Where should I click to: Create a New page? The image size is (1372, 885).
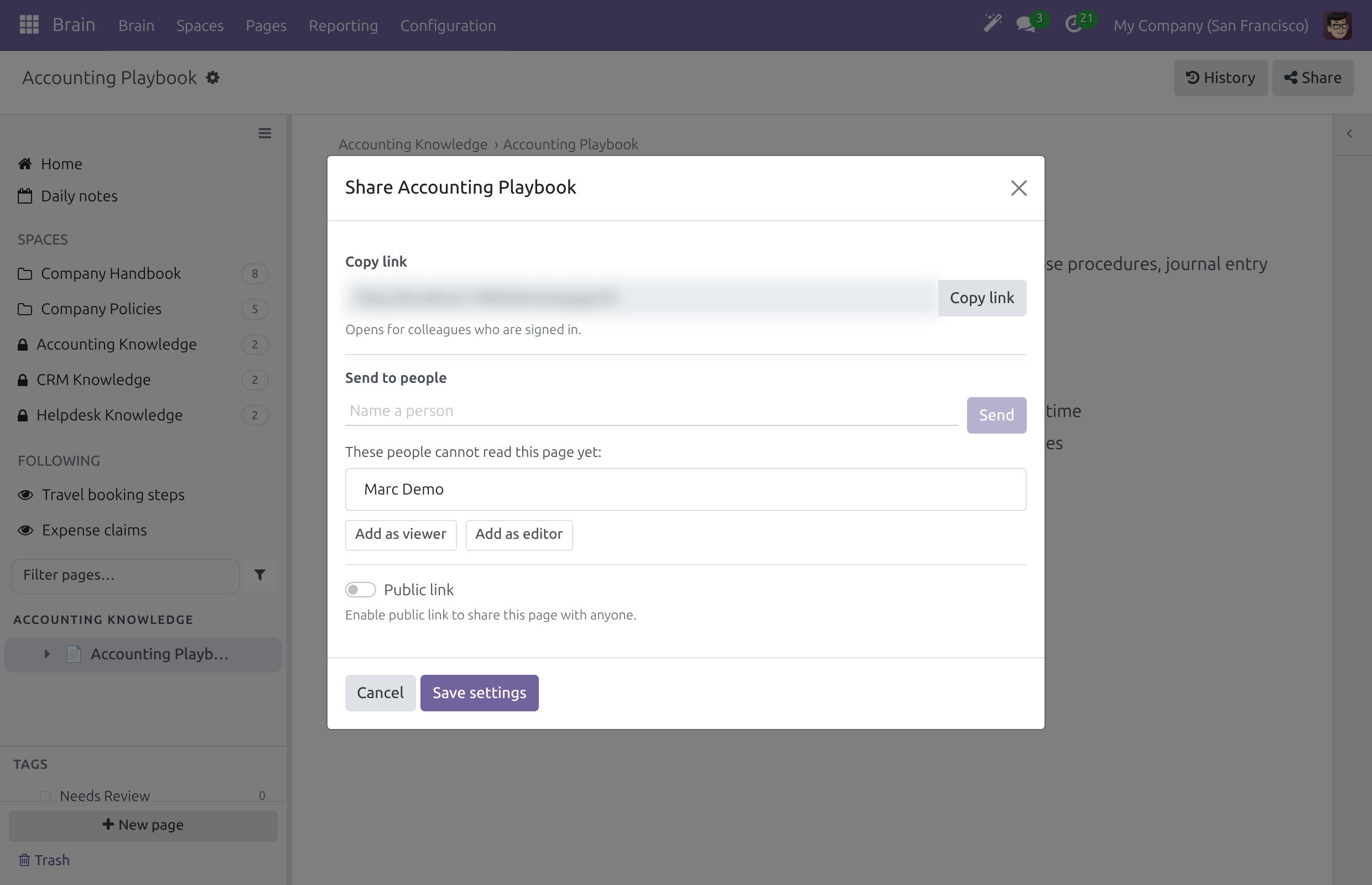tap(143, 826)
